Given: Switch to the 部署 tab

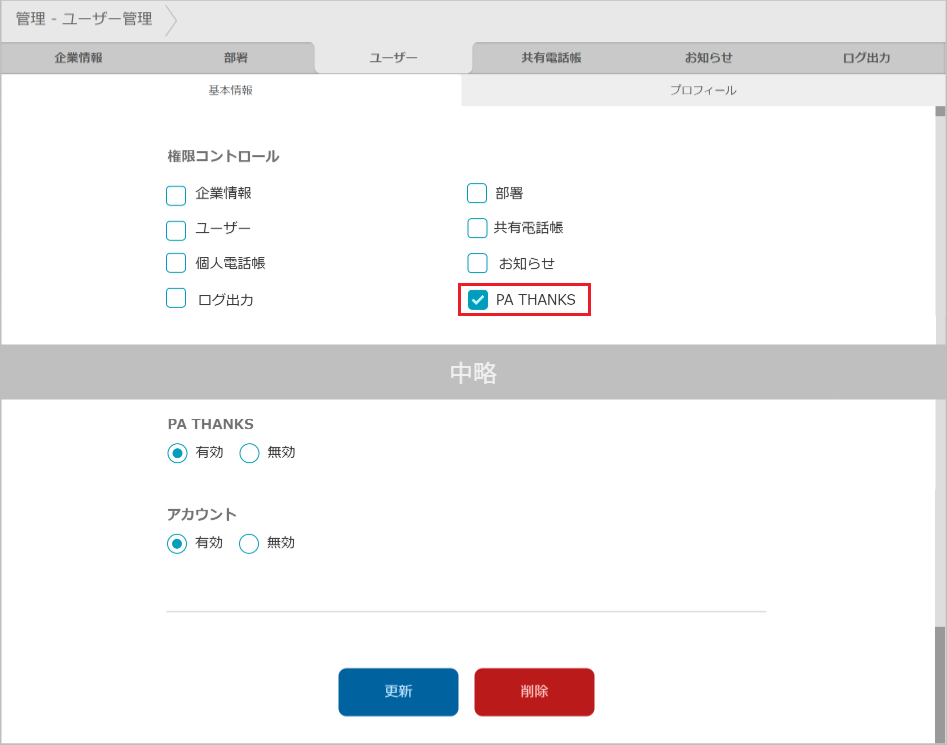Looking at the screenshot, I should point(236,58).
